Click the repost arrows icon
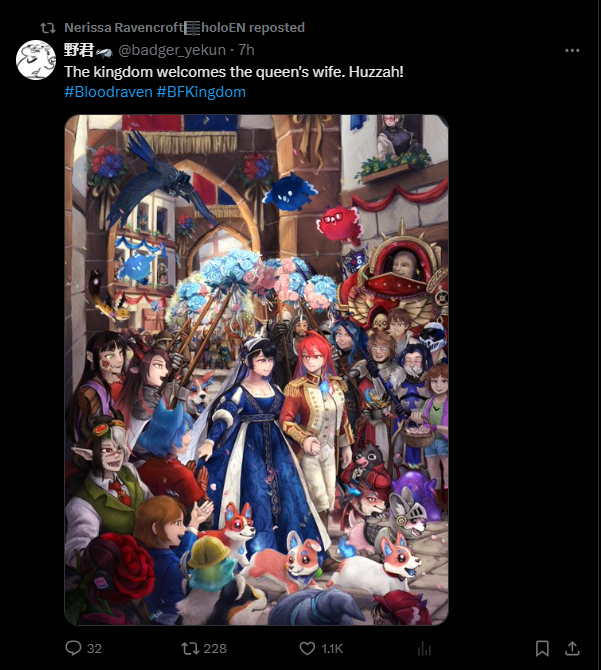 pos(190,649)
